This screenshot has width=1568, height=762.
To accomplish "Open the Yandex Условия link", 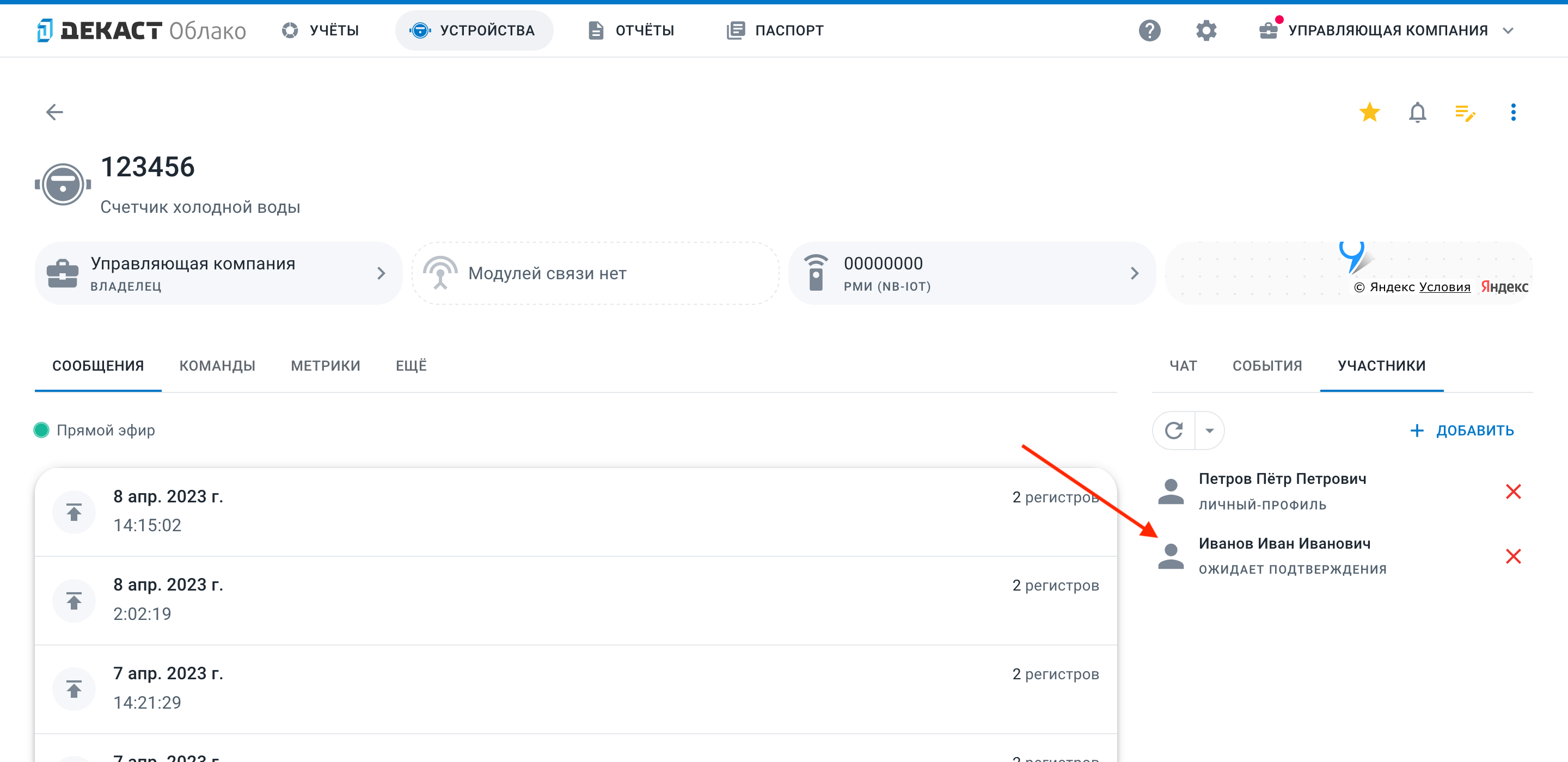I will (x=1444, y=287).
